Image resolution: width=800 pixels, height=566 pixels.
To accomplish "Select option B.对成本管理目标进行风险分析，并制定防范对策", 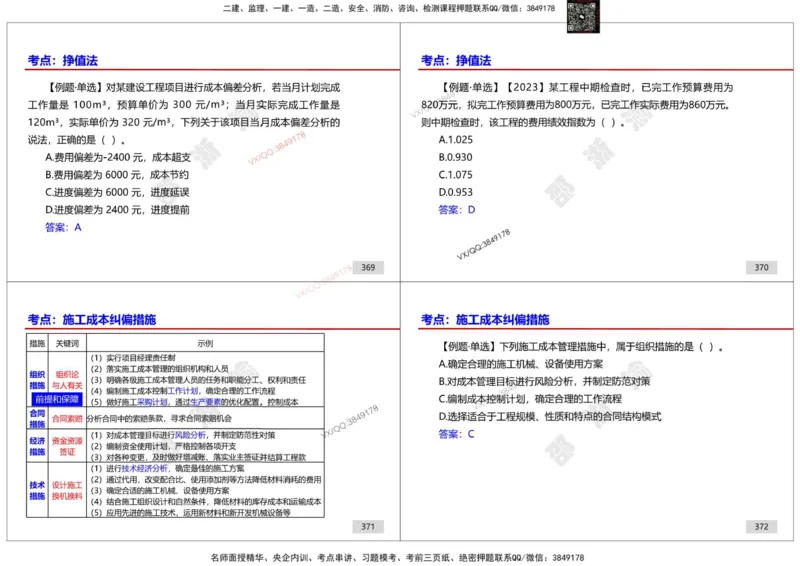I will tap(544, 382).
